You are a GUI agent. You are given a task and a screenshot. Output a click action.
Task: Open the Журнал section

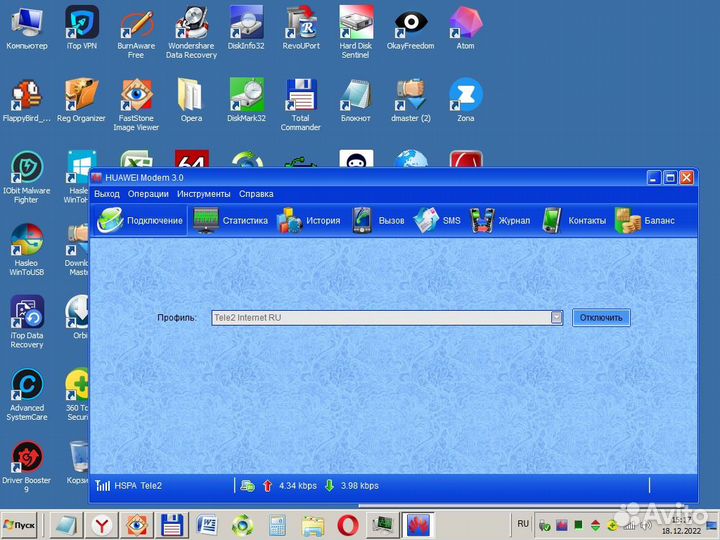tap(500, 221)
